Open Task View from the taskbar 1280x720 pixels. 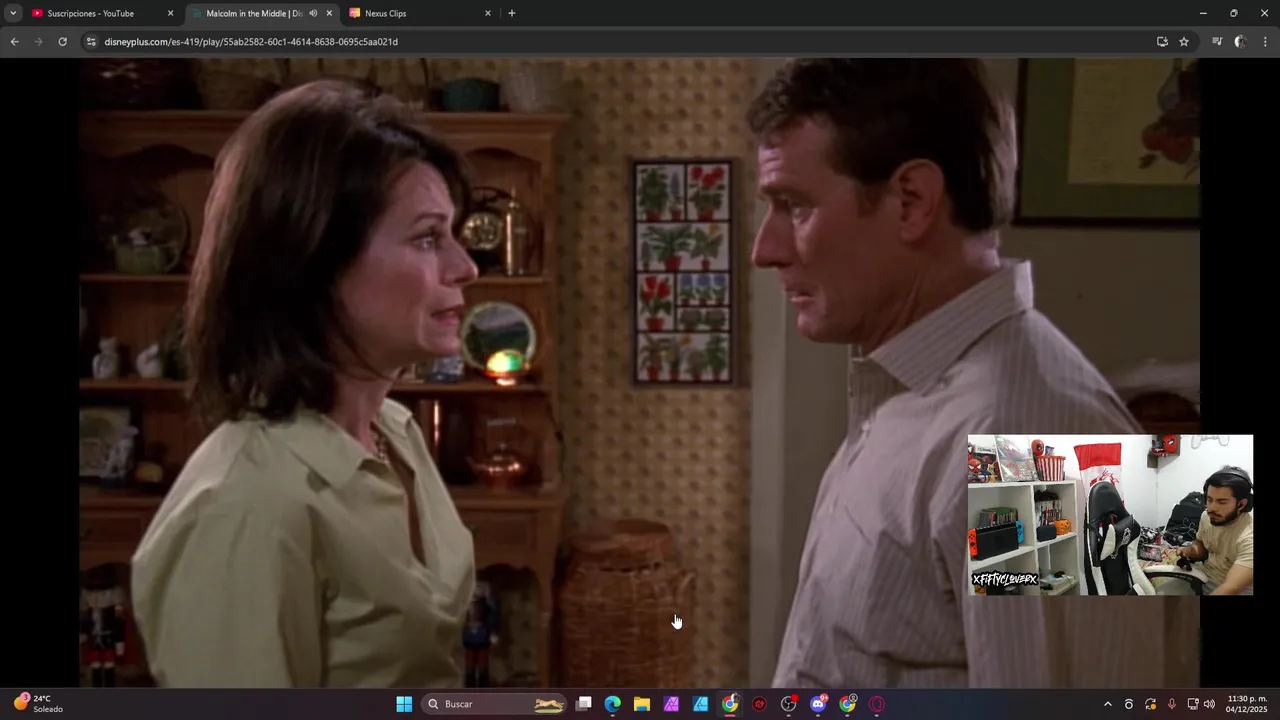coord(584,704)
